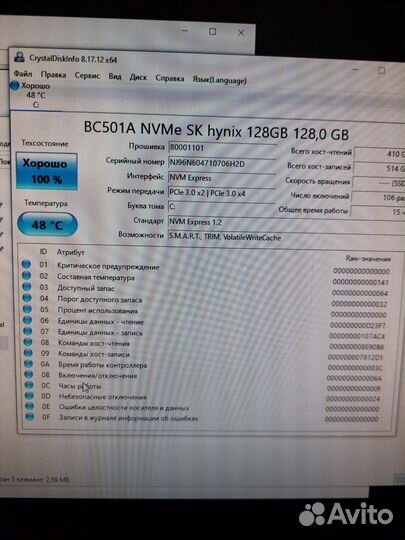The width and height of the screenshot is (405, 540).
Task: Select Процент использования attribute text
Action: tap(97, 310)
